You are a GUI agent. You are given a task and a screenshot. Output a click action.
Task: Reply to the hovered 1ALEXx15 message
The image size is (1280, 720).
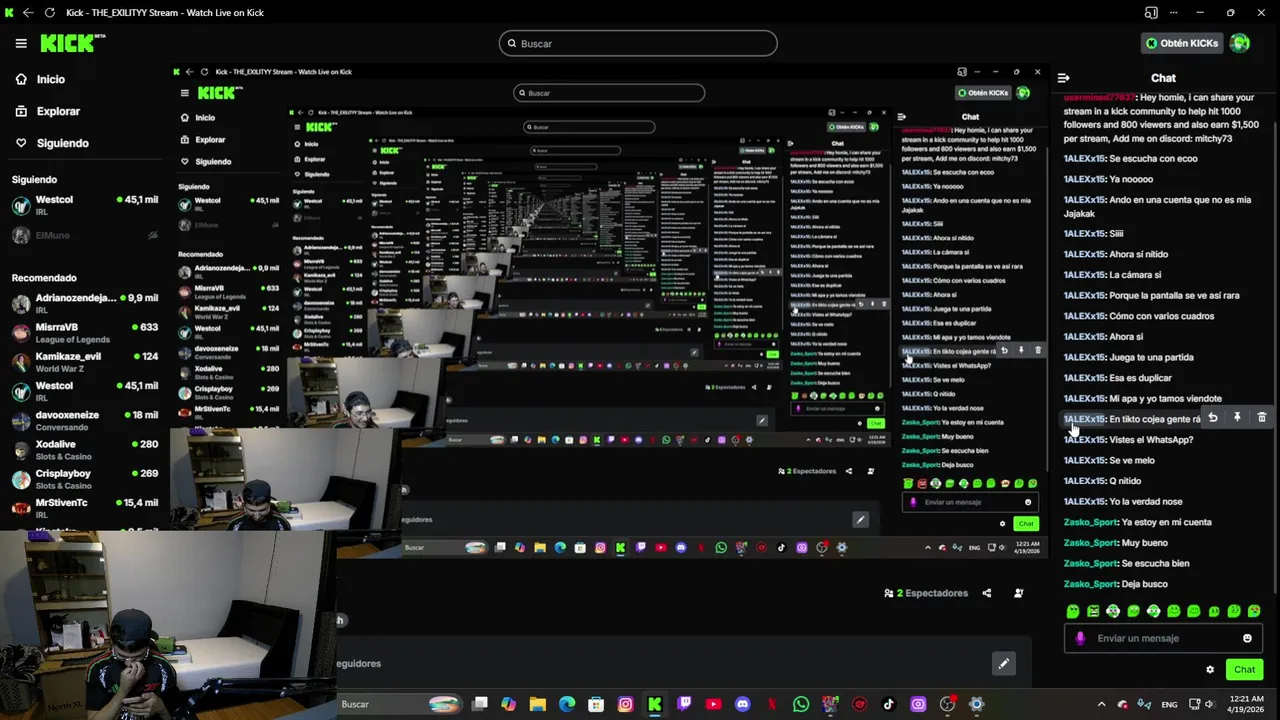[x=1212, y=418]
